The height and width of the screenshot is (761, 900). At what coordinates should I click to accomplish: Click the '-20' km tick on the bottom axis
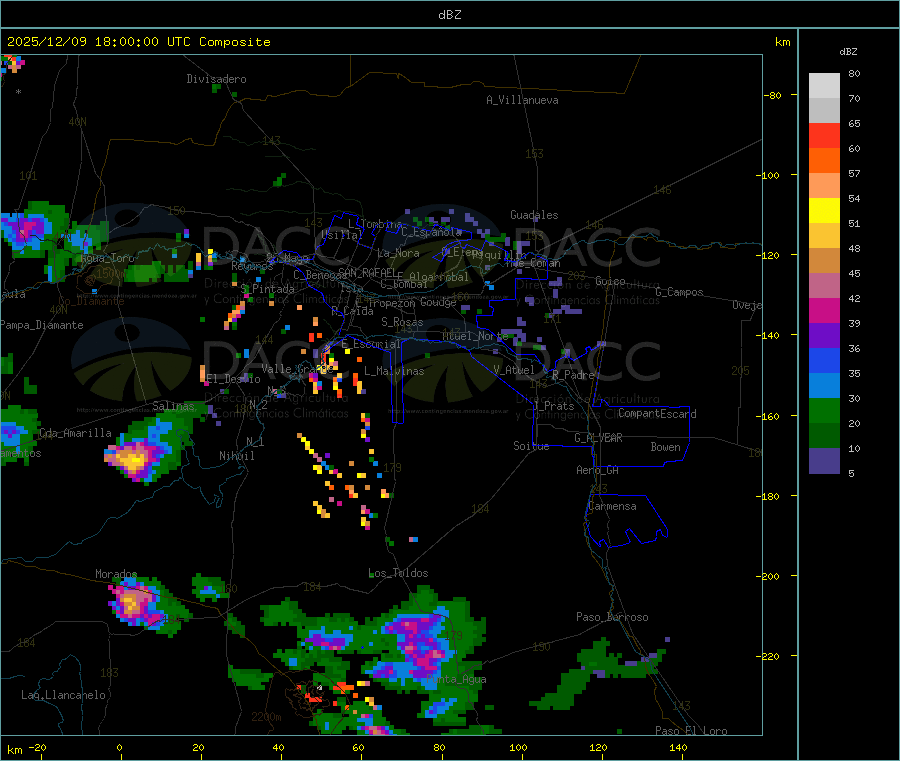[37, 747]
